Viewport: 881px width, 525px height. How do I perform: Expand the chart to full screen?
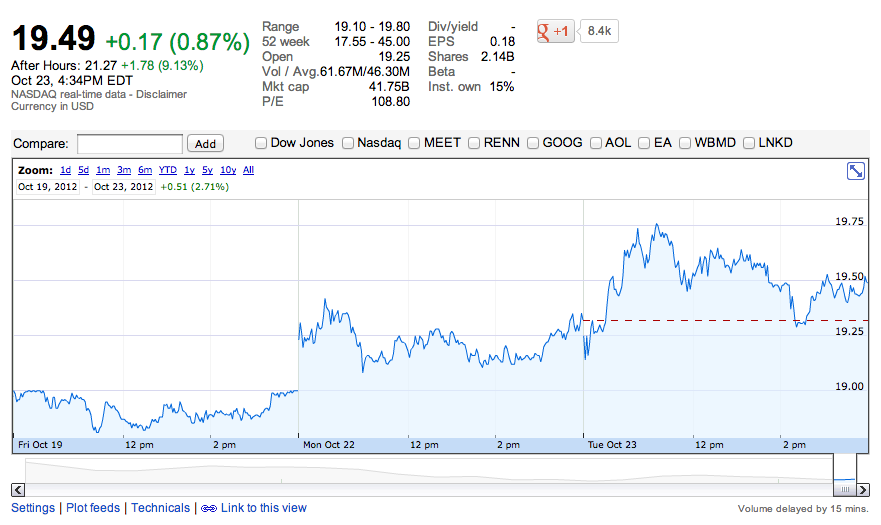pyautogui.click(x=856, y=171)
